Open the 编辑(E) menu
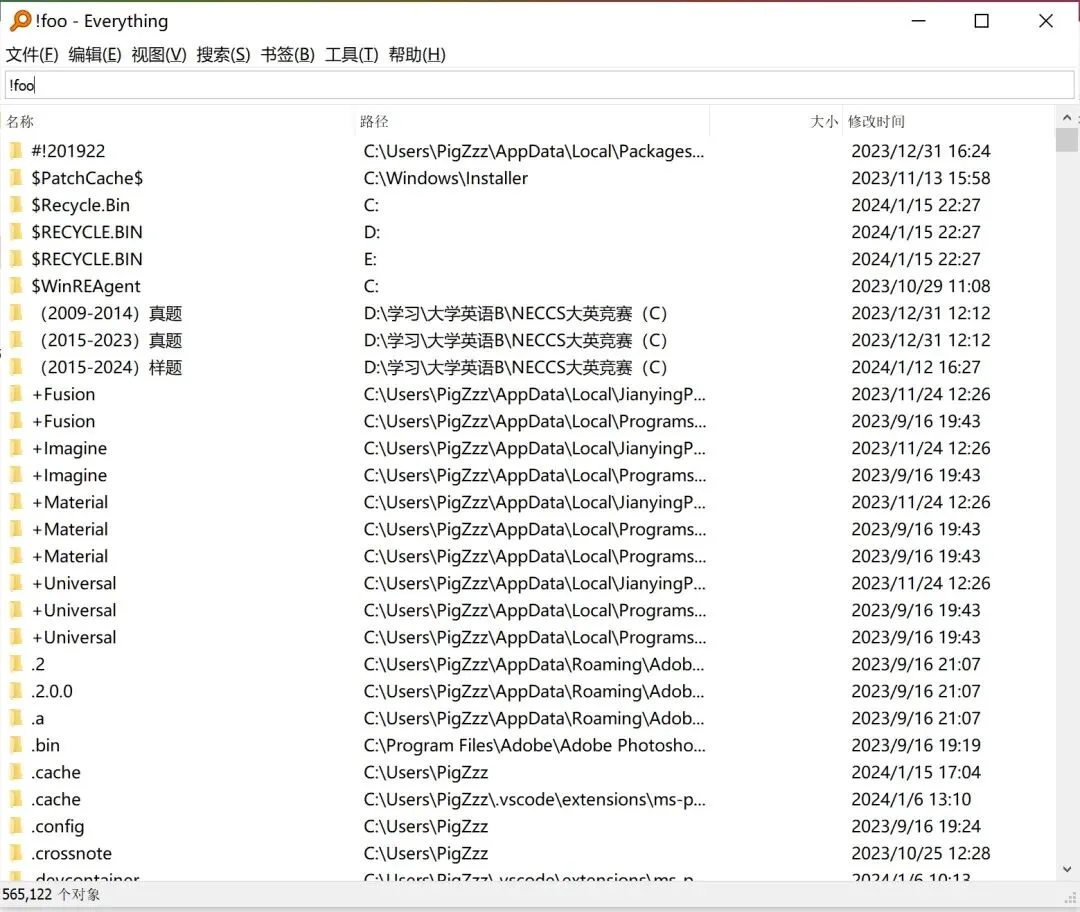 pyautogui.click(x=95, y=54)
